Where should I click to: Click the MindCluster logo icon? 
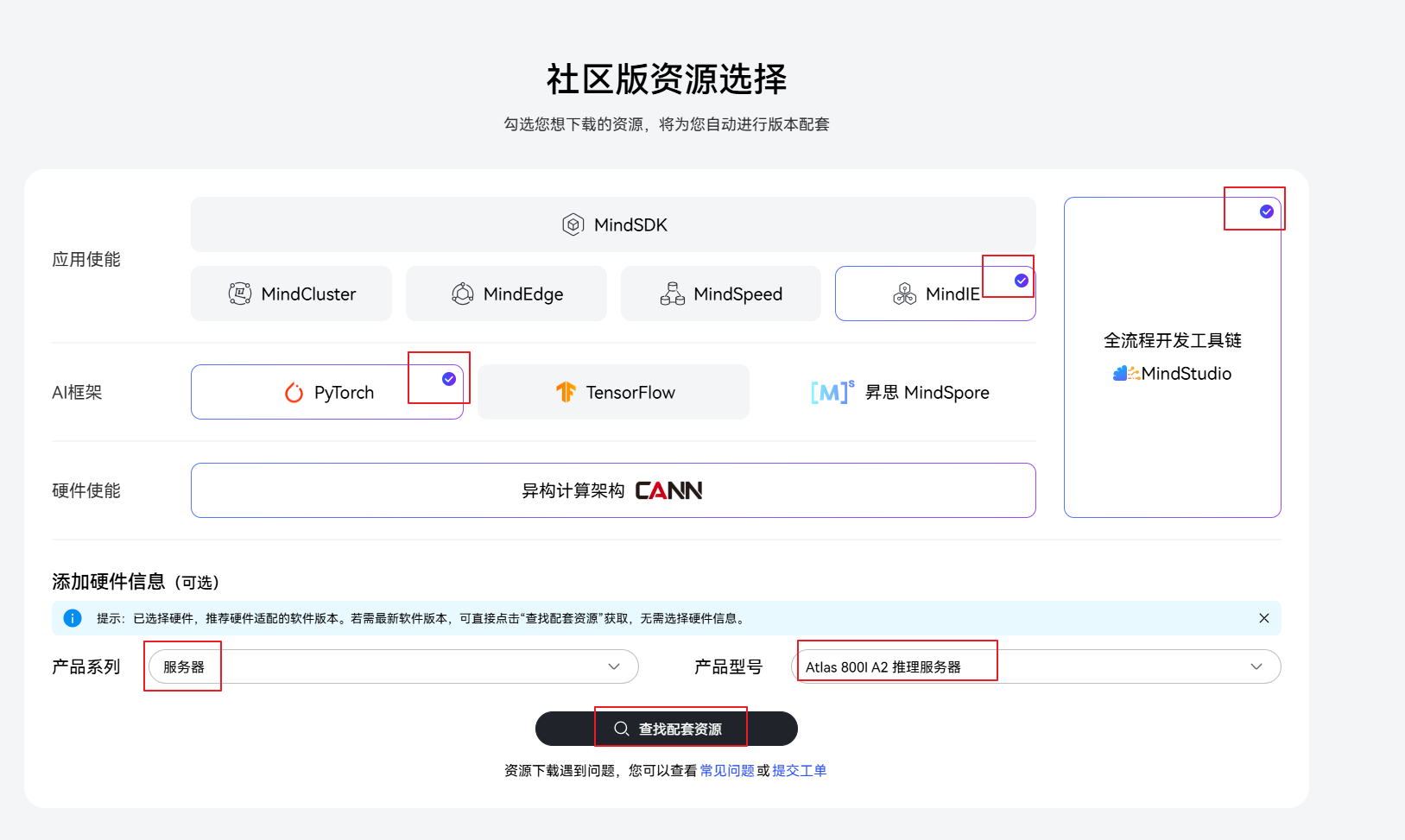pos(240,294)
